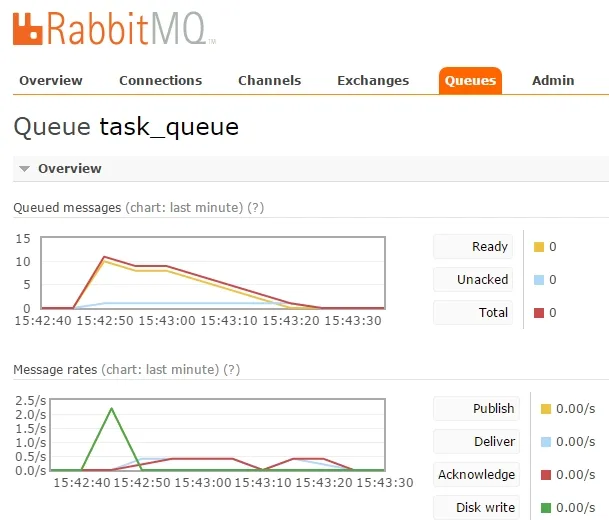
Task: Click the Total legend label
Action: tap(473, 313)
